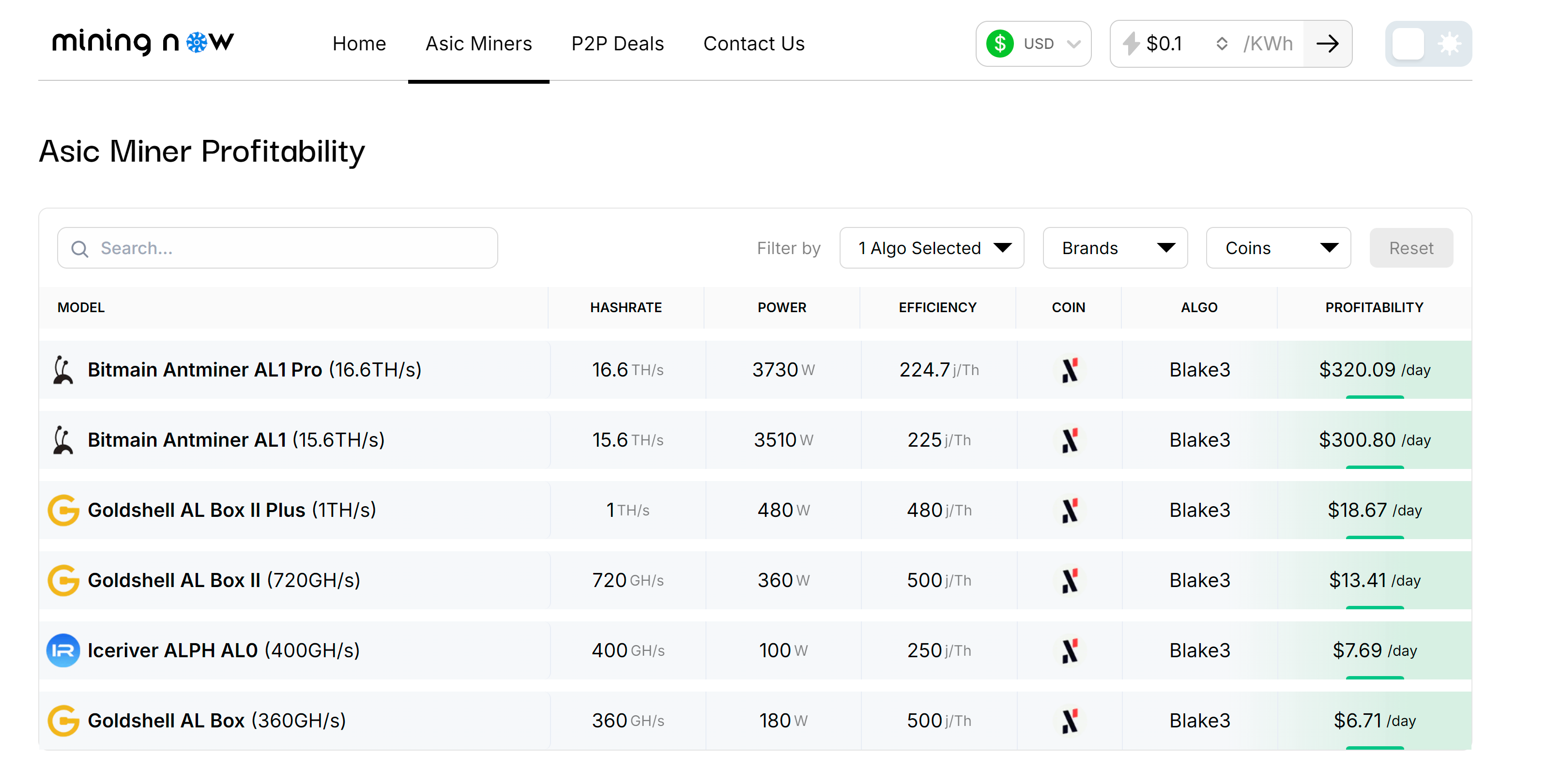Toggle the light/dark theme switch

pos(1428,44)
